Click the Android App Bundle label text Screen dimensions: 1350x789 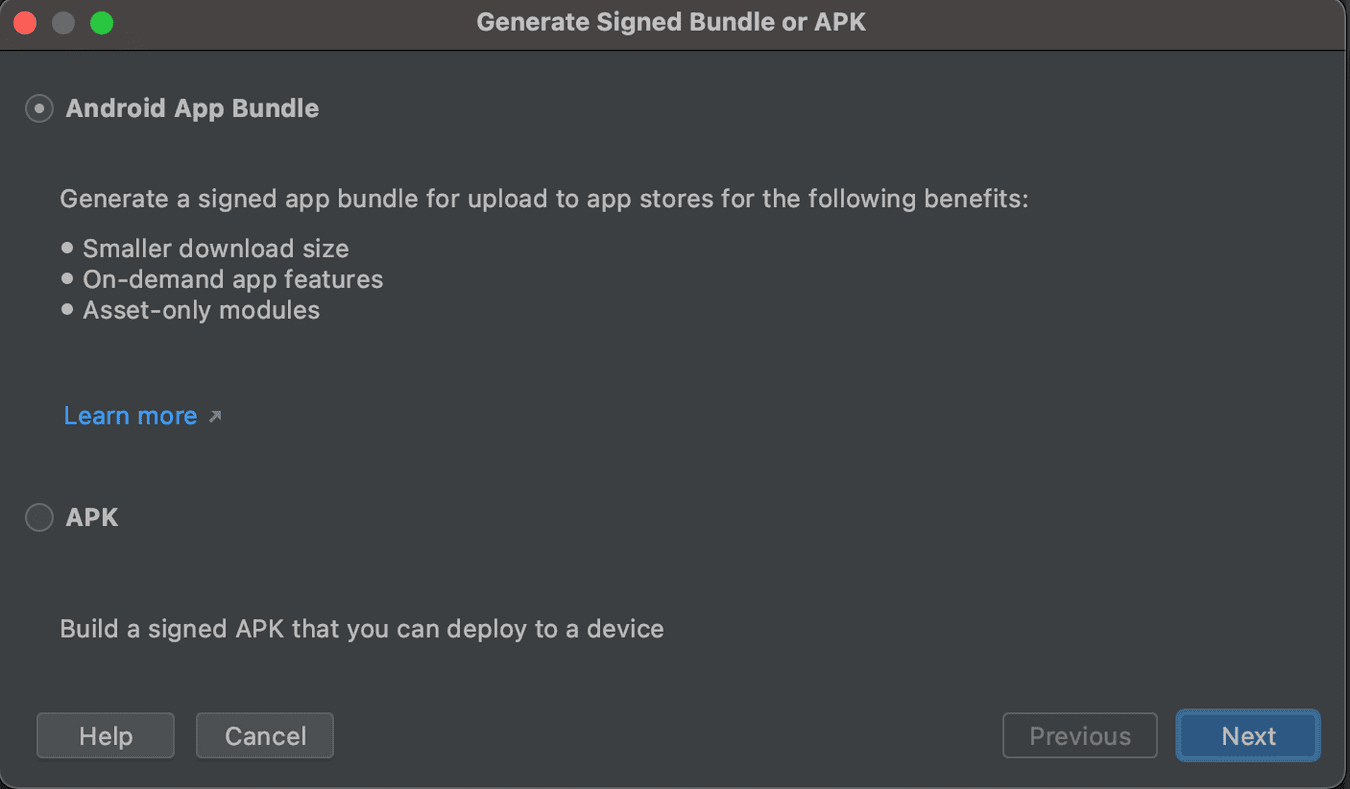192,108
